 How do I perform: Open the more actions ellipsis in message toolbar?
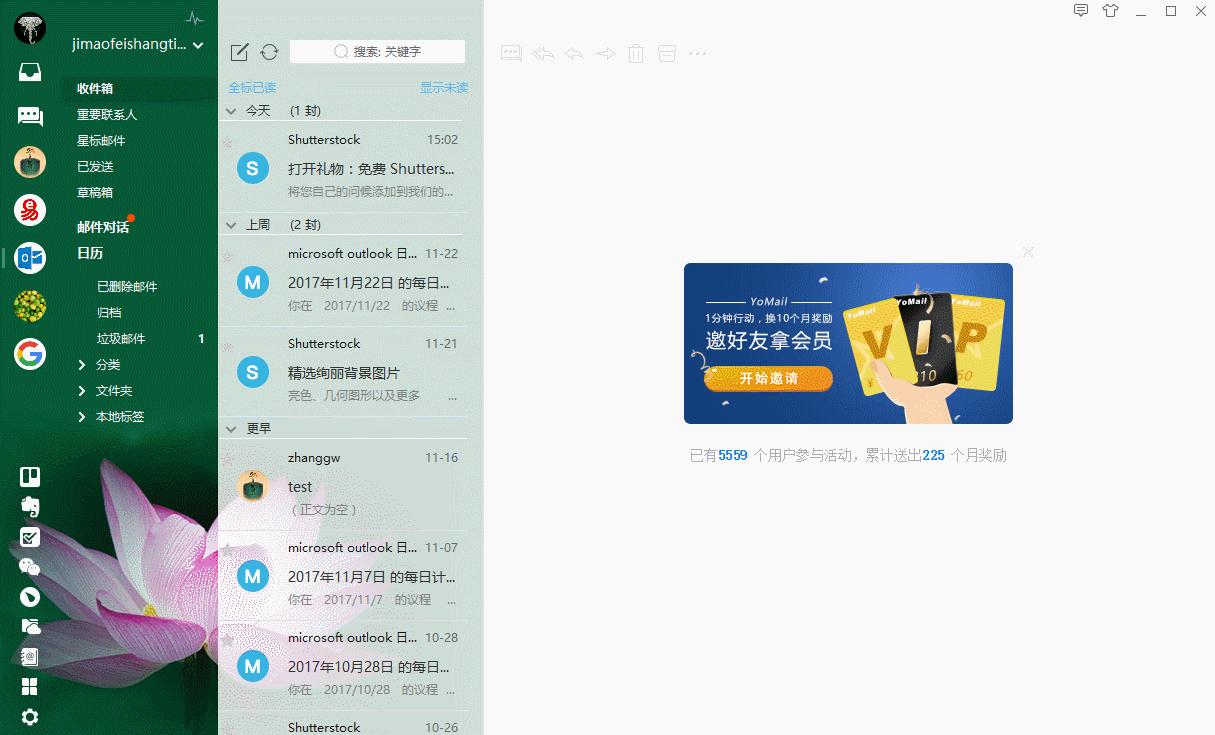(x=698, y=53)
